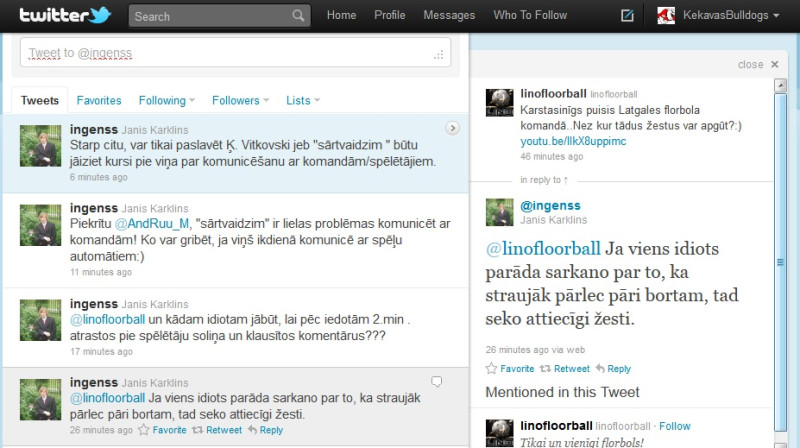Viewport: 800px width, 448px height.
Task: Click @AndRuu_M mention link
Action: [x=152, y=223]
